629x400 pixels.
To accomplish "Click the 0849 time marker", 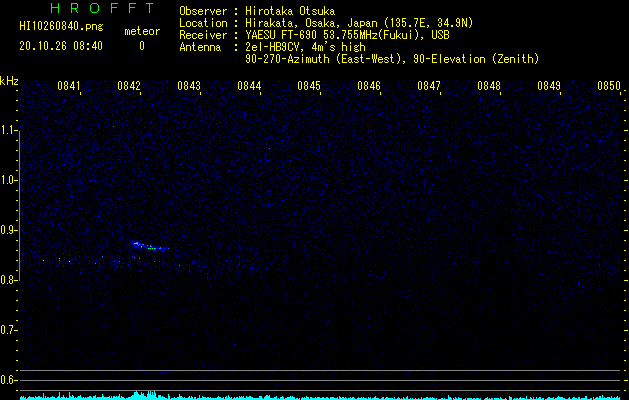I will 549,86.
